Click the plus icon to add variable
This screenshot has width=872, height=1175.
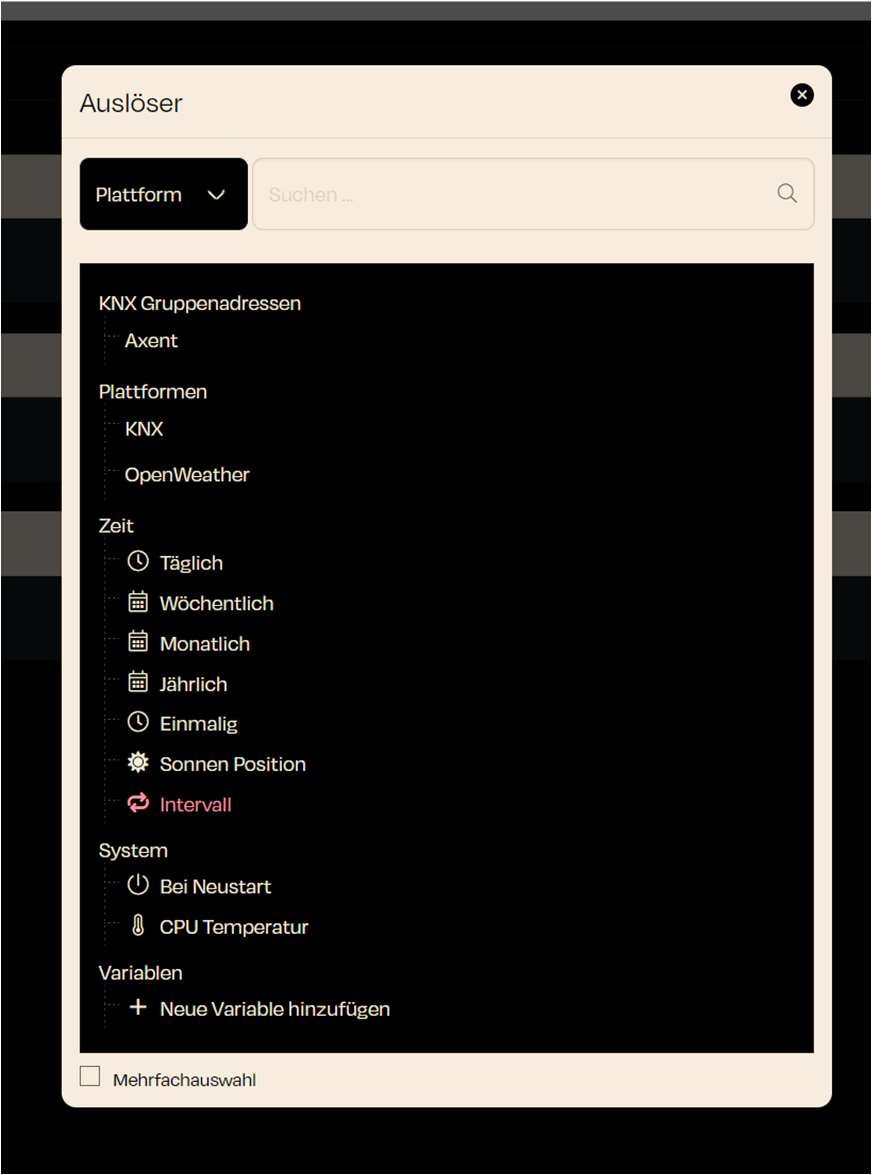click(x=138, y=1008)
